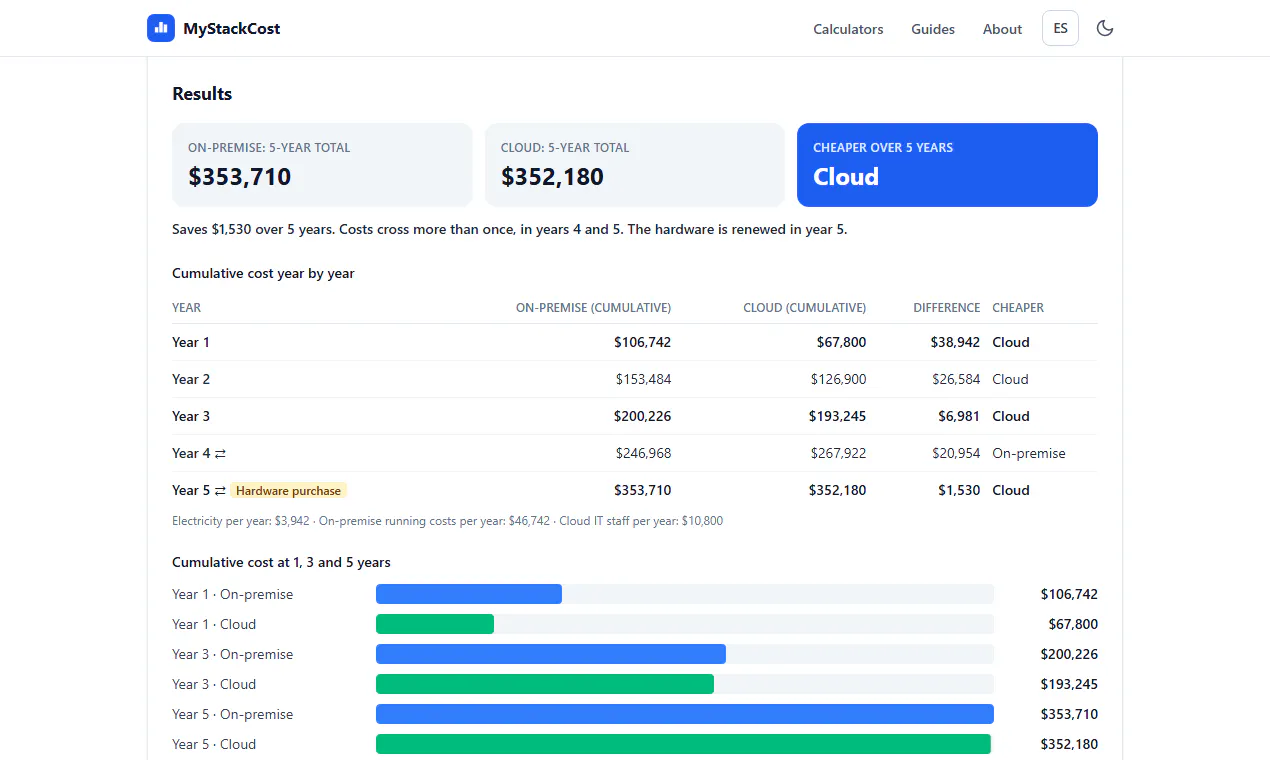The height and width of the screenshot is (760, 1270).
Task: Click the $353,710 on-premise total in its card
Action: click(240, 177)
